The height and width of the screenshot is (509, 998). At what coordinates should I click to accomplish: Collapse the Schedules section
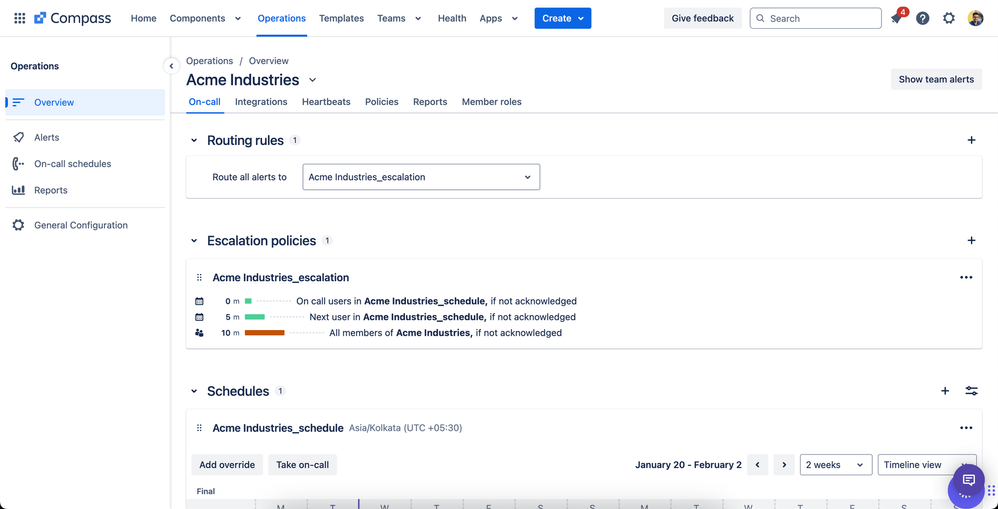[x=194, y=391]
